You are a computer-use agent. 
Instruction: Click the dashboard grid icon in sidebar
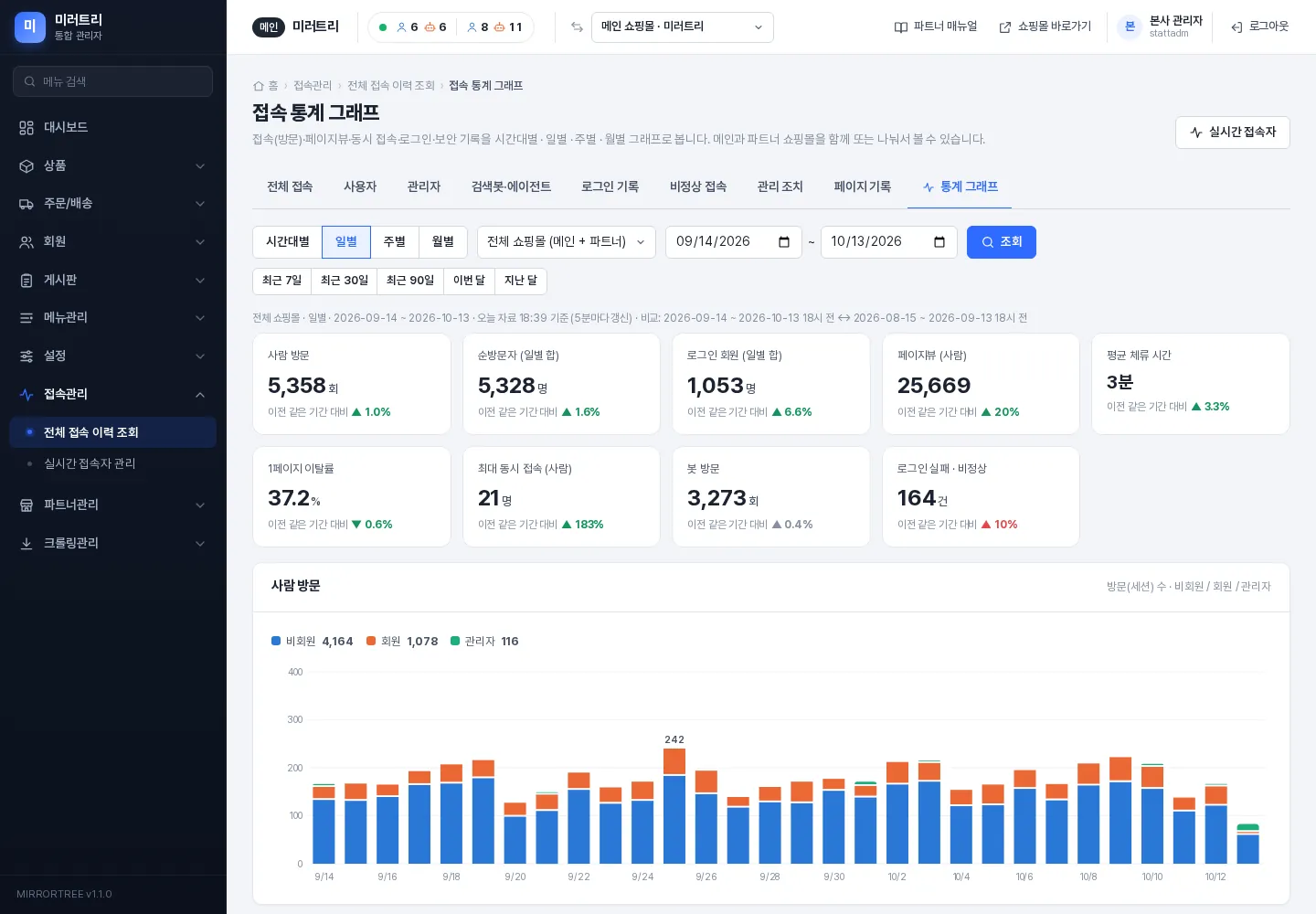click(27, 128)
